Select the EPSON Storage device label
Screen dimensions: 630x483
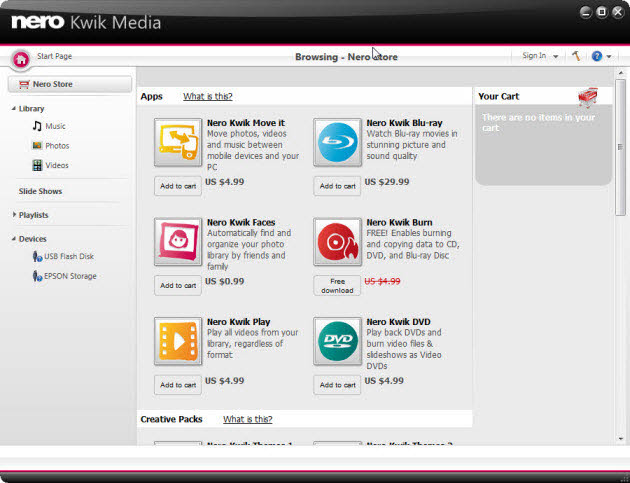tap(70, 276)
